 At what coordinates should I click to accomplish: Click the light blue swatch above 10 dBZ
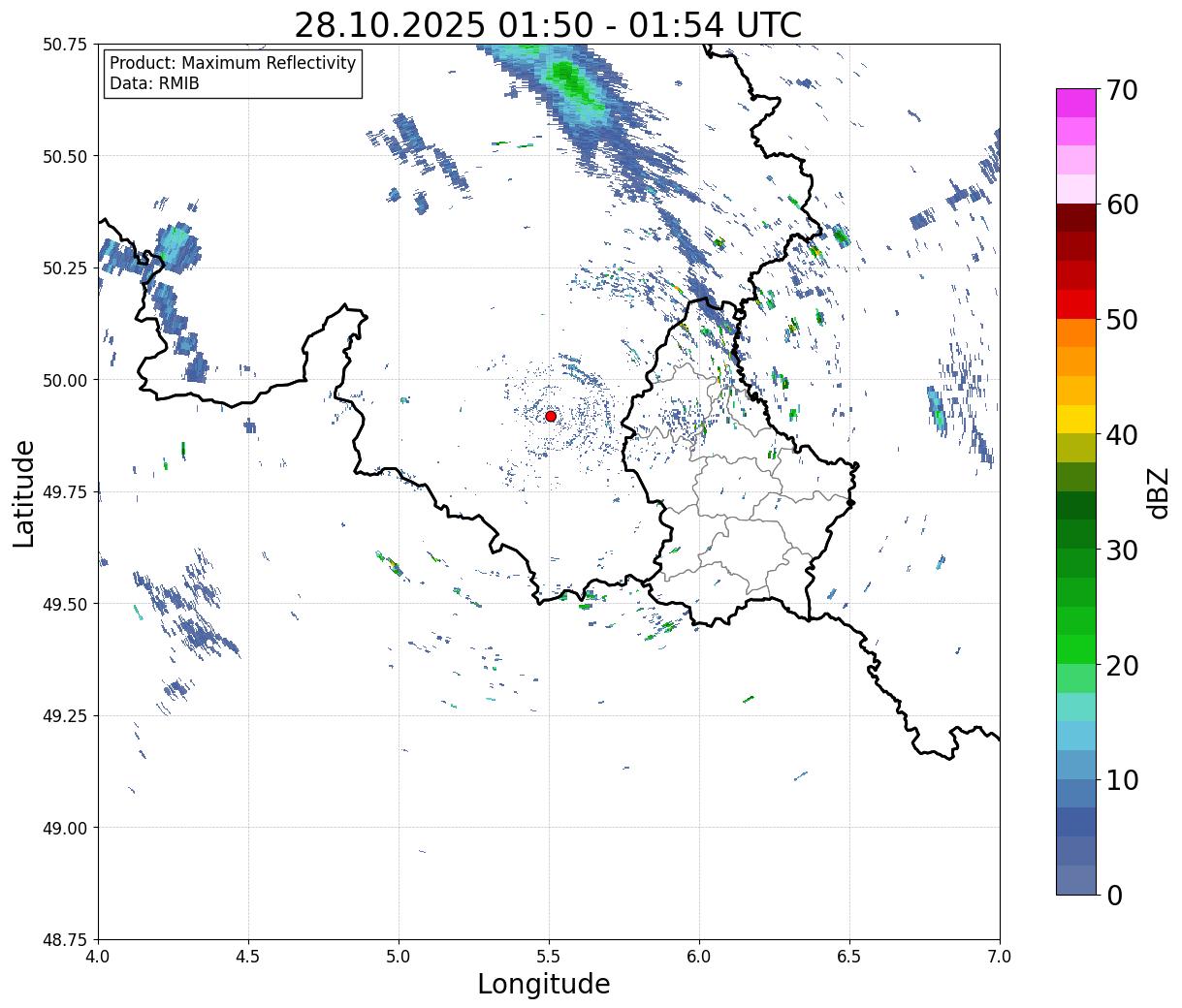click(1076, 764)
